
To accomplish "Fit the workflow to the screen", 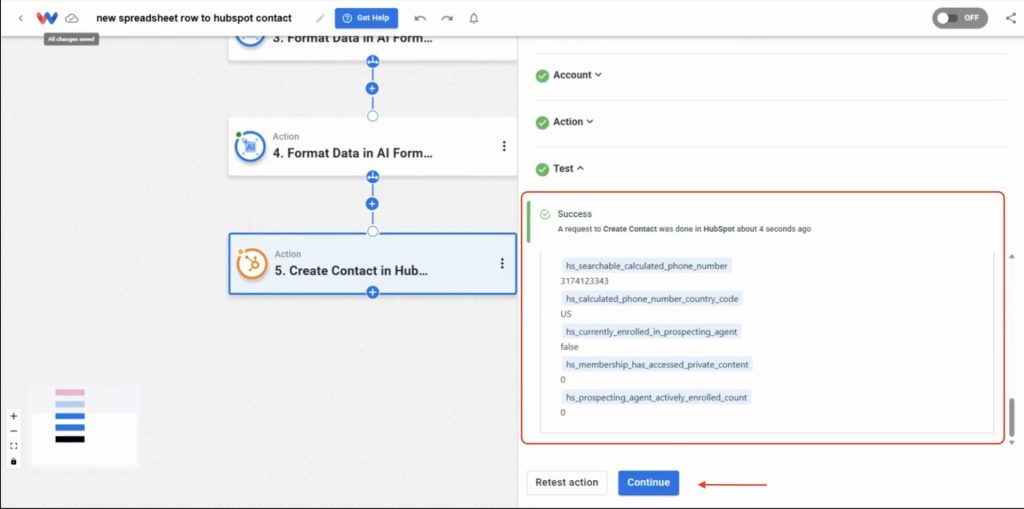I will click(14, 446).
